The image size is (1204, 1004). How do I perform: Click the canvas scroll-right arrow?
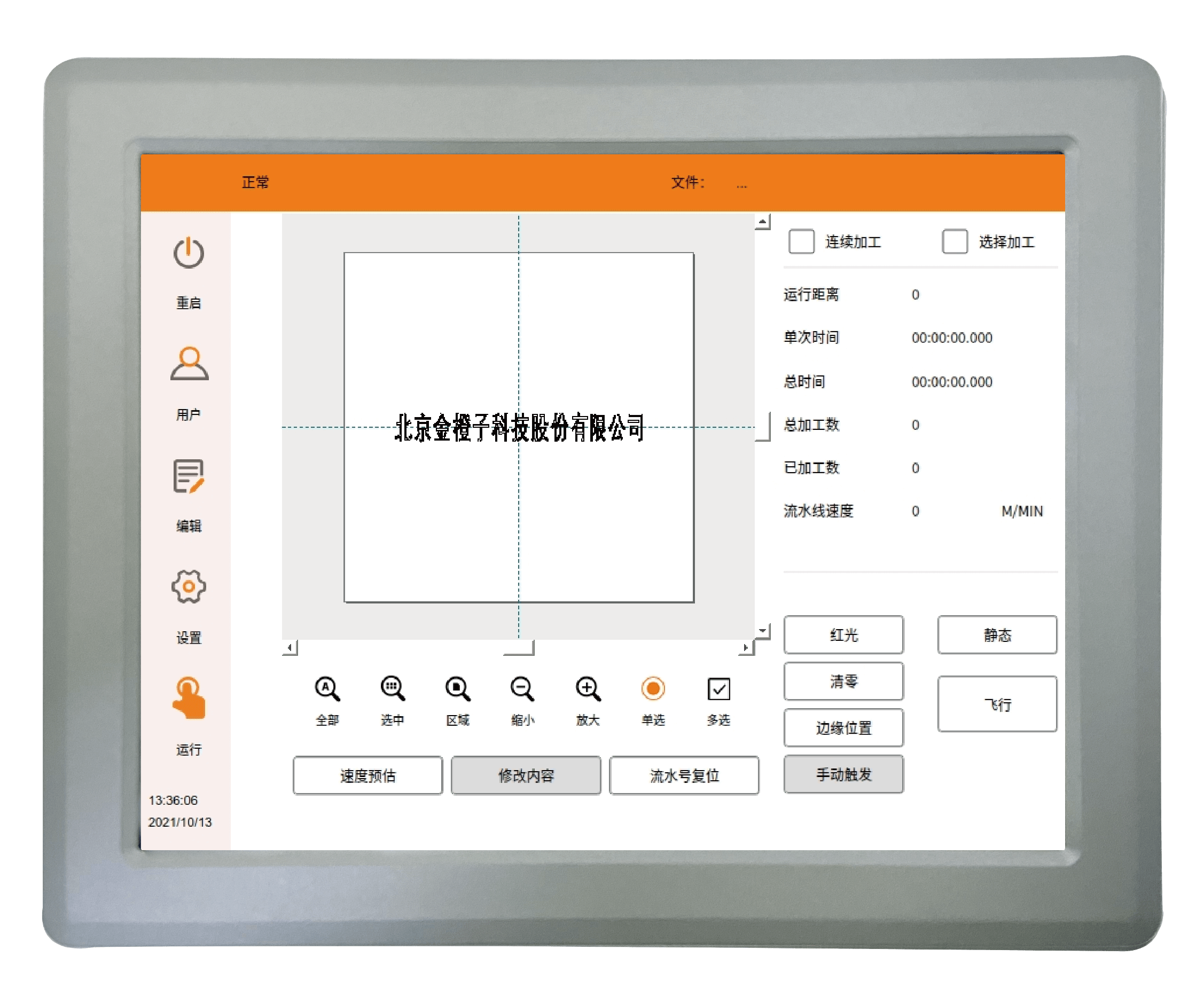tap(745, 648)
